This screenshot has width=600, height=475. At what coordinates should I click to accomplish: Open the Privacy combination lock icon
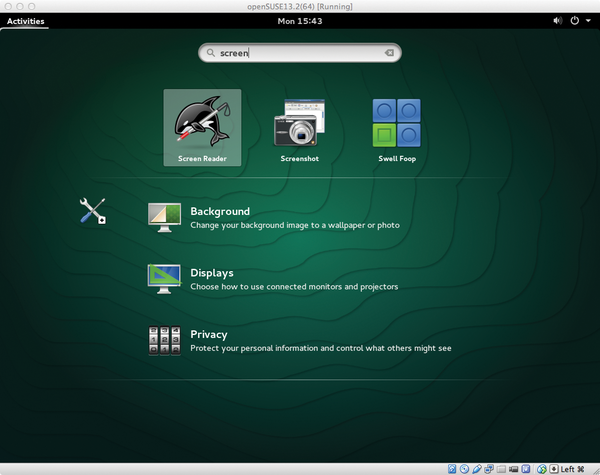(x=165, y=340)
